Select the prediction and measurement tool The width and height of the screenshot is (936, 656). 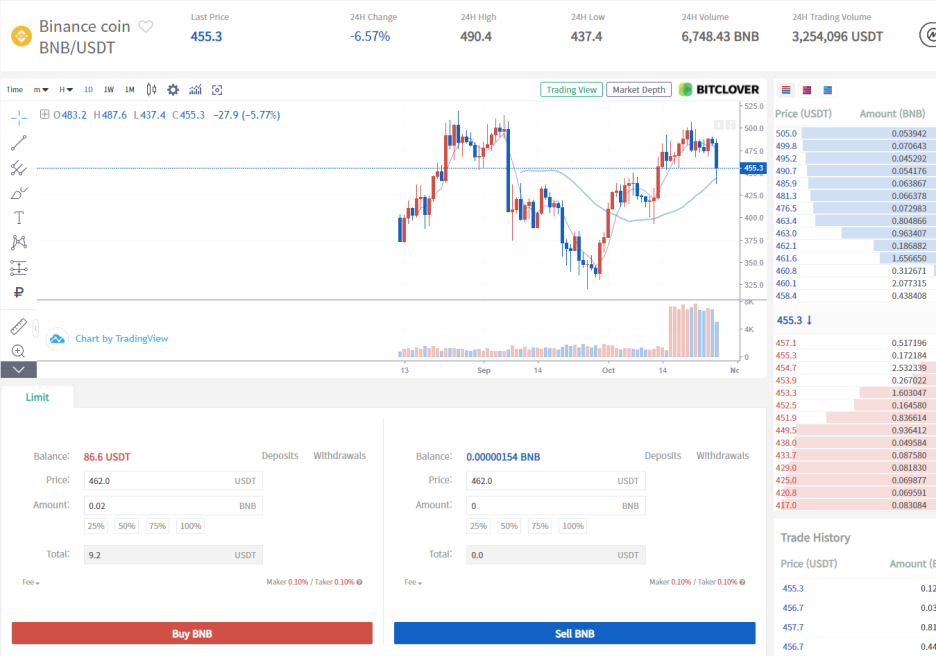[x=19, y=268]
